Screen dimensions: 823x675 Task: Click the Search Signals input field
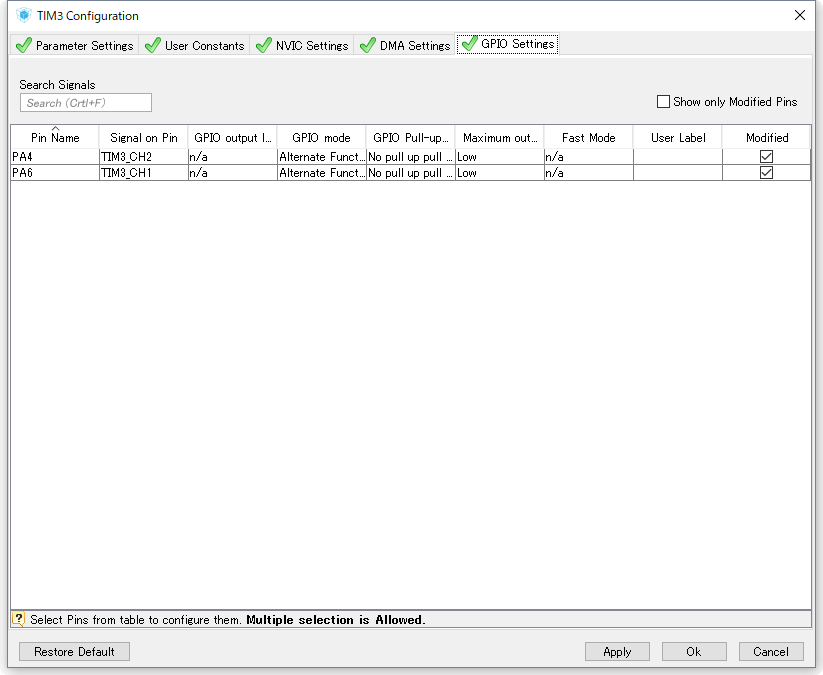pos(85,102)
